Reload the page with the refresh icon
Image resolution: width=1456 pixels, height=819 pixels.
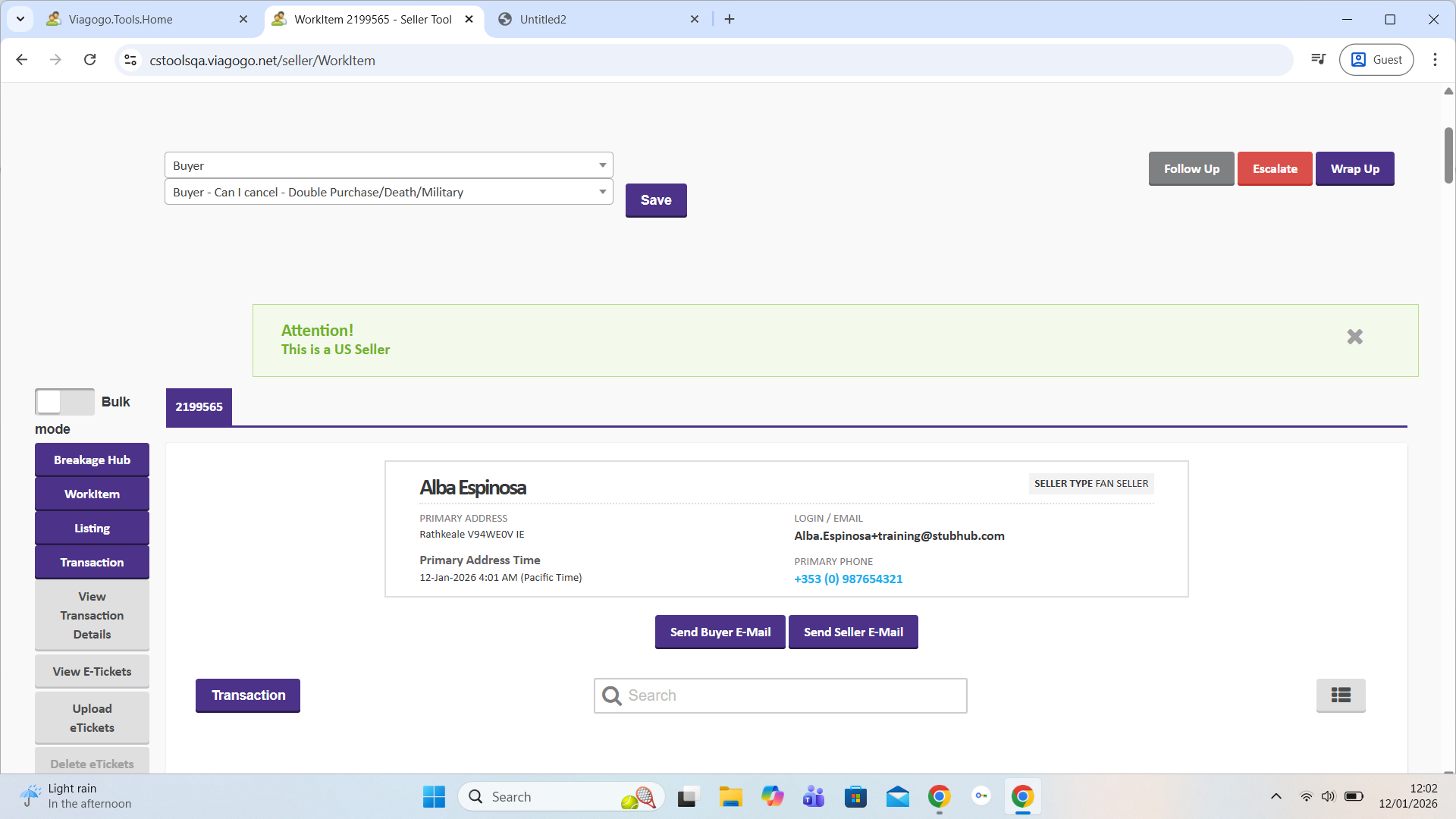tap(89, 60)
